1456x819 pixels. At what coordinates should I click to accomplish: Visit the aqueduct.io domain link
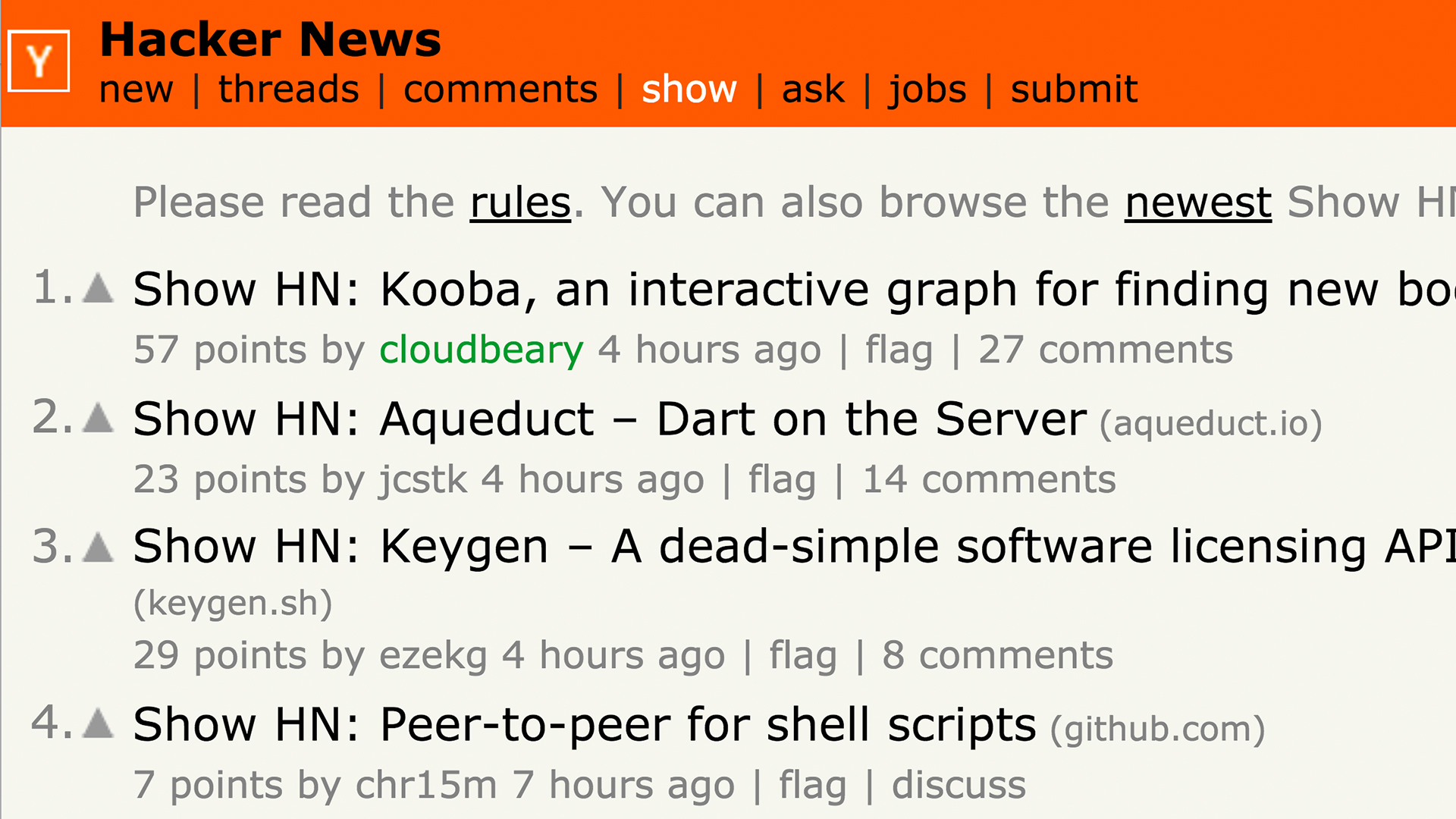coord(1211,423)
